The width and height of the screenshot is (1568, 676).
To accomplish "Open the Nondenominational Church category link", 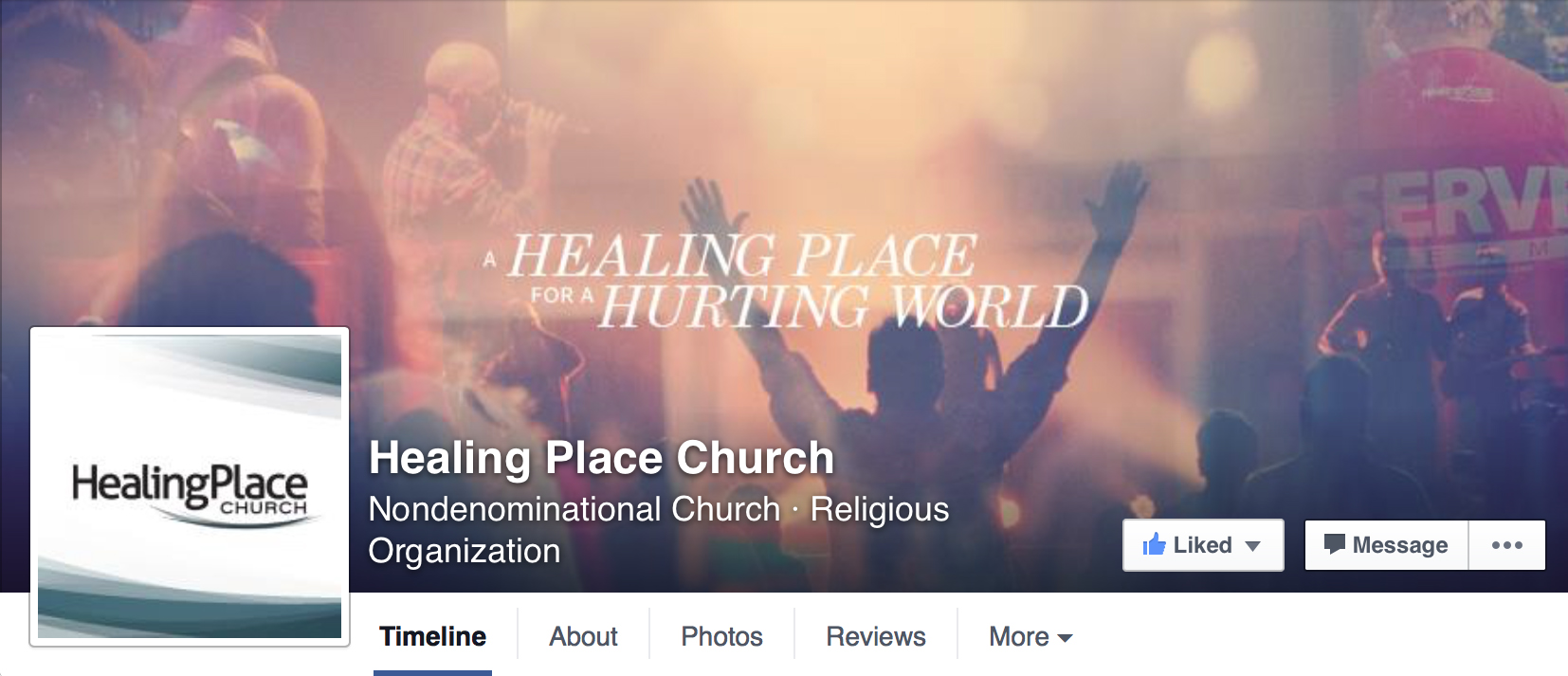I will 574,509.
